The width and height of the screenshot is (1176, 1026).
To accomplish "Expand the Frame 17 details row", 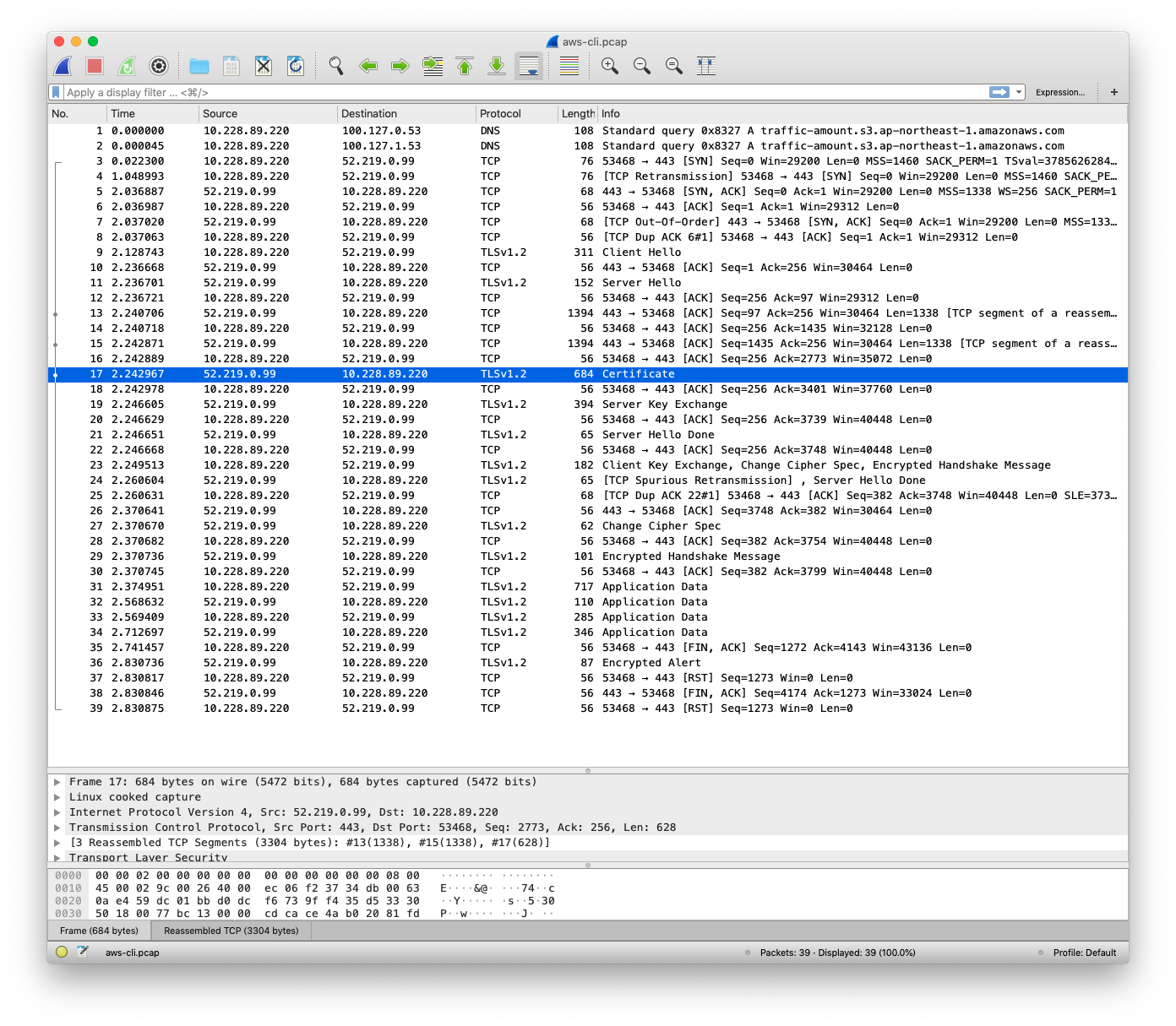I will pos(57,782).
